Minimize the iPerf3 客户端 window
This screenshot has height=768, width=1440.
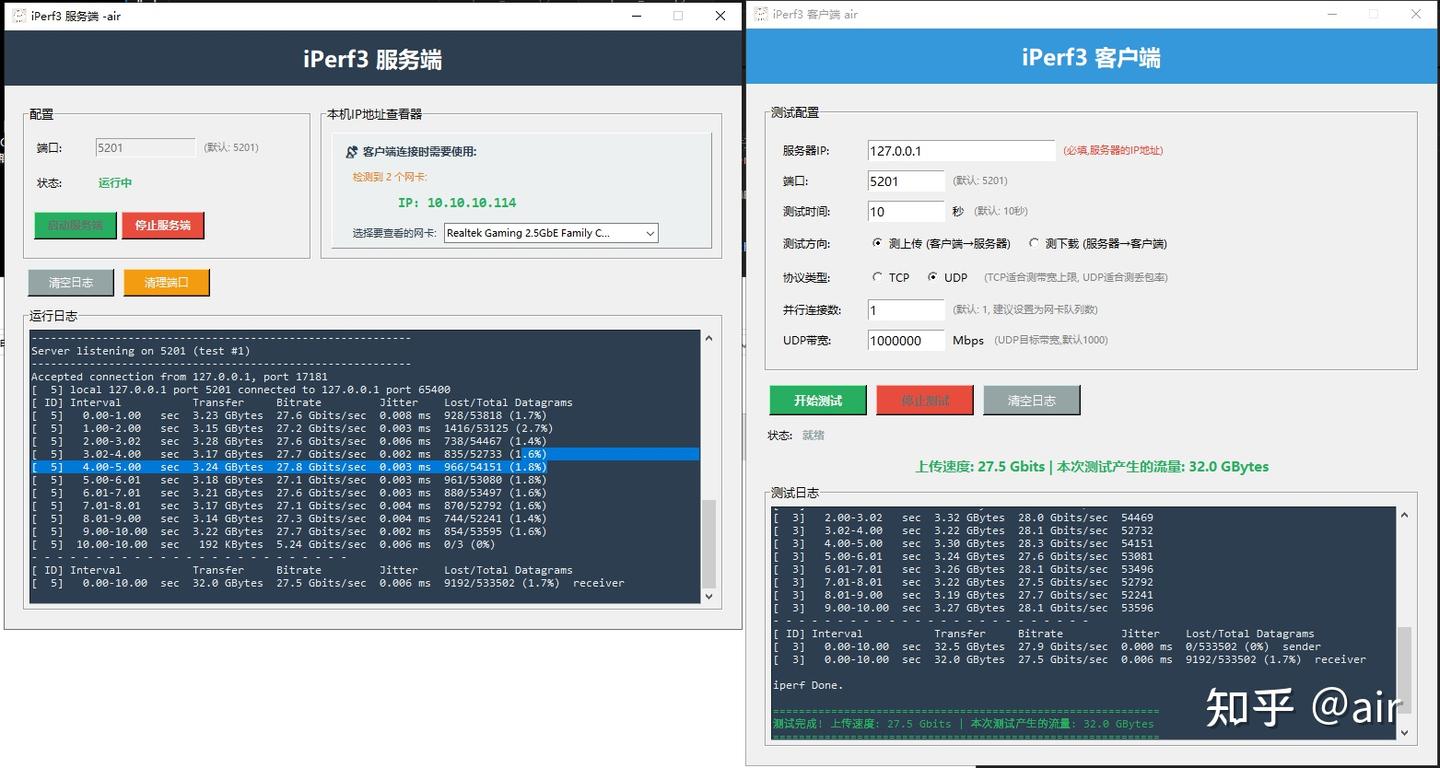[1332, 14]
